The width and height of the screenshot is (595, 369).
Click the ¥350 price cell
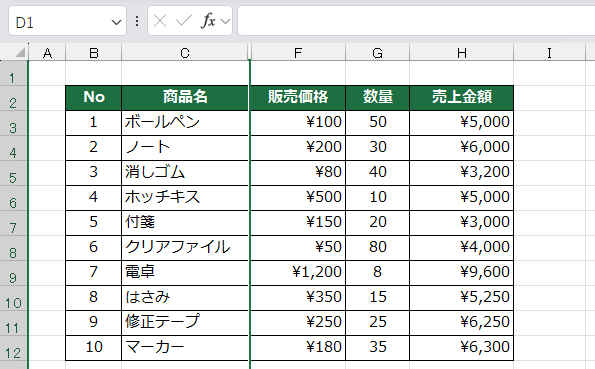click(x=298, y=298)
